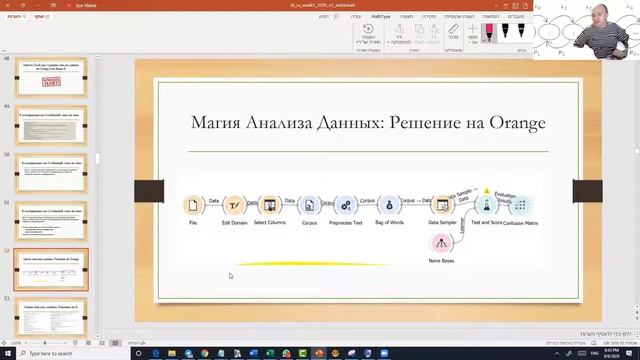Open slide 49 thumbnail
The image size is (640, 360).
pos(51,125)
